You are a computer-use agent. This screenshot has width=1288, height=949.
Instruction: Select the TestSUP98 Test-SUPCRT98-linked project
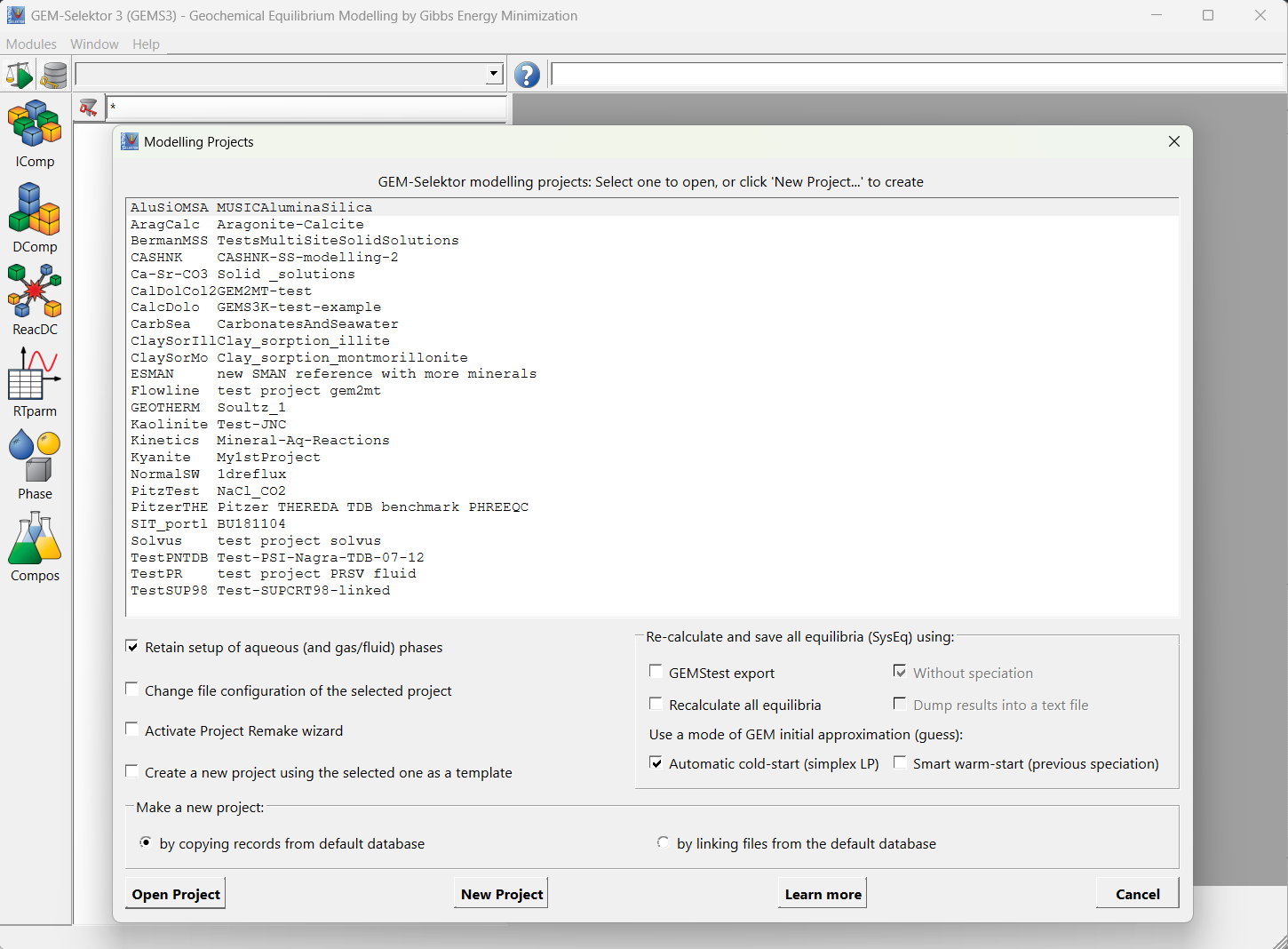click(x=652, y=591)
